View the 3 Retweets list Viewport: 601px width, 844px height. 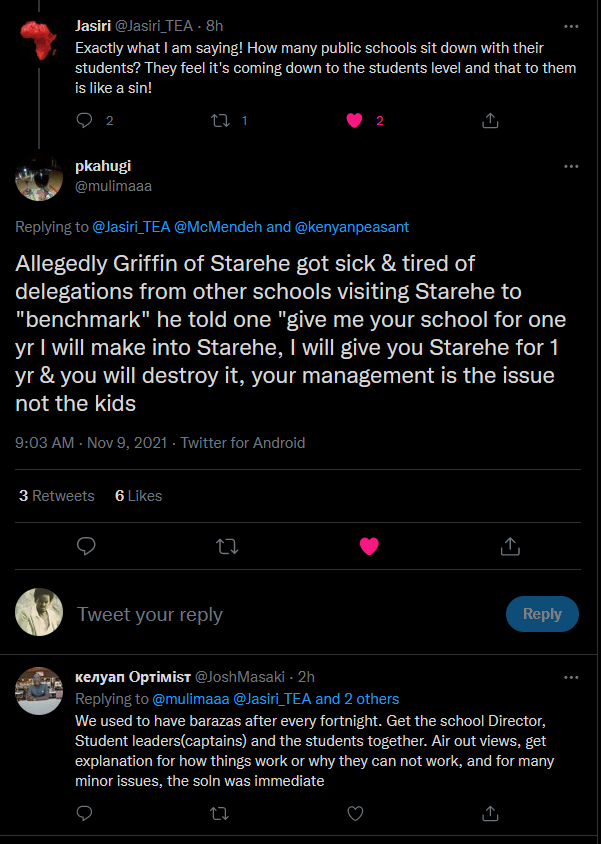[56, 496]
